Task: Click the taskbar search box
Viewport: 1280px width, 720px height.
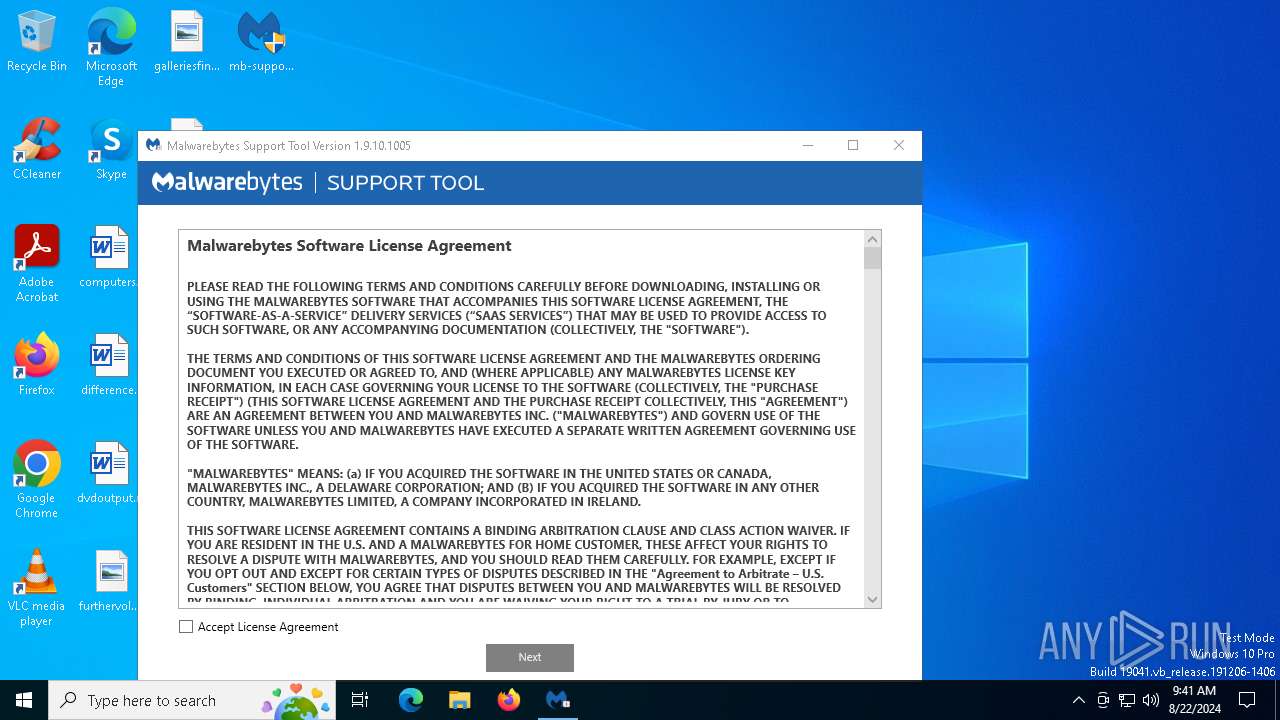Action: (x=193, y=700)
